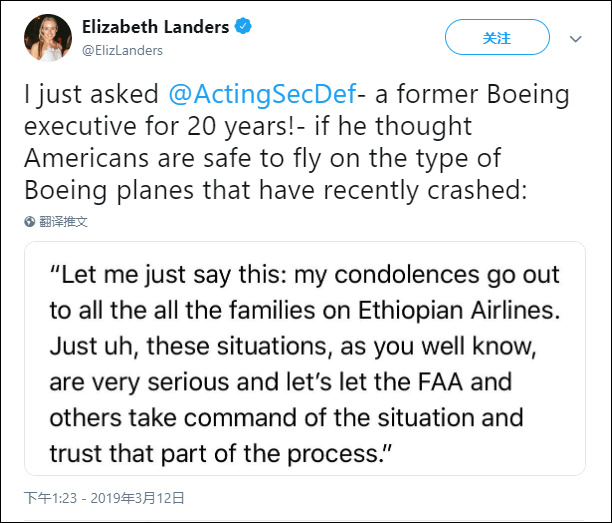Open Elizabeth Landers' profile avatar photo
Image resolution: width=612 pixels, height=523 pixels.
tap(45, 38)
